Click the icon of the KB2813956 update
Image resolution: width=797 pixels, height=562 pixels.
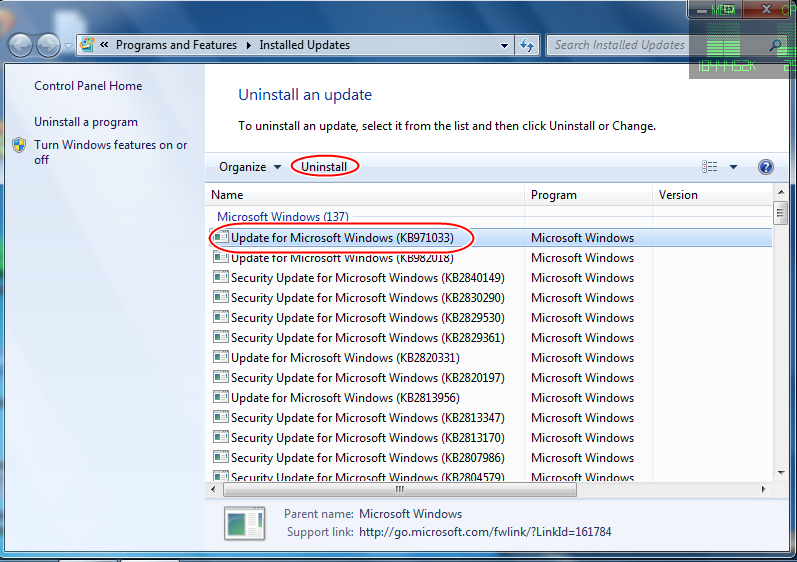coord(221,397)
